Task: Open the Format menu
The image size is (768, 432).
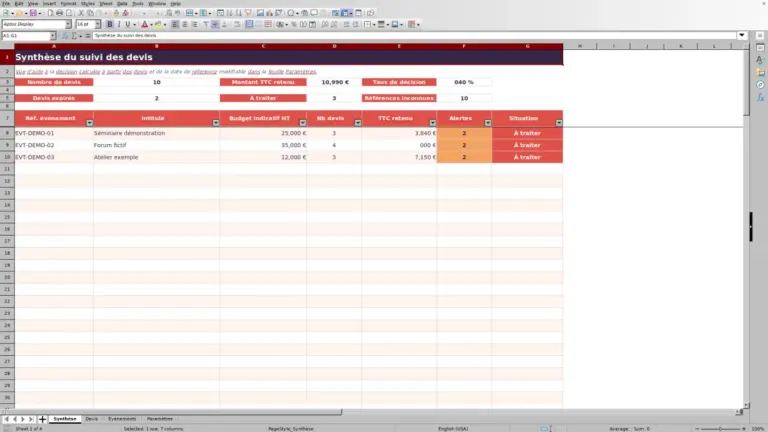Action: pyautogui.click(x=68, y=3)
